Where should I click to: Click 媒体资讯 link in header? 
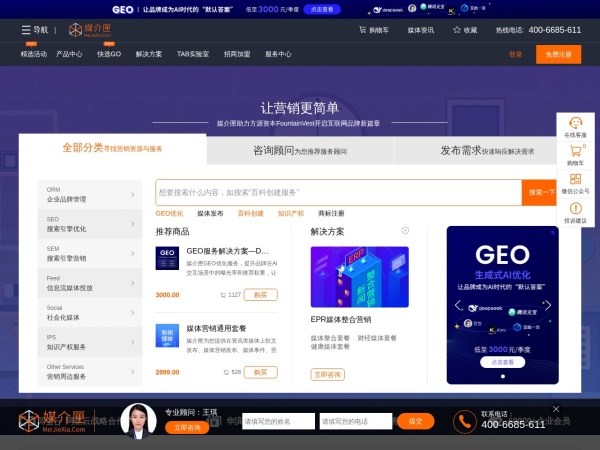click(421, 30)
